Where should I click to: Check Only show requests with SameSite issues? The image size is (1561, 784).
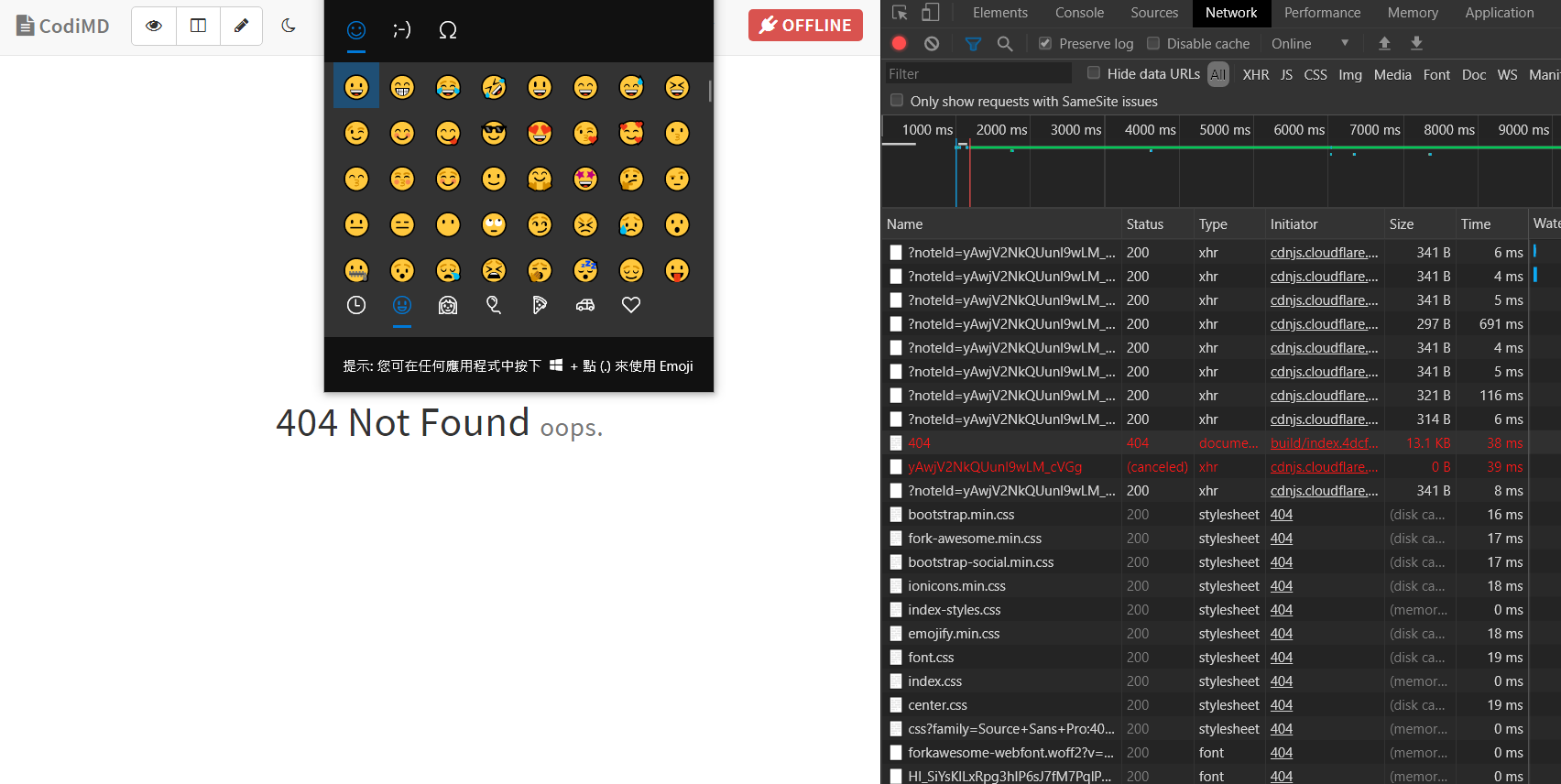click(x=897, y=101)
